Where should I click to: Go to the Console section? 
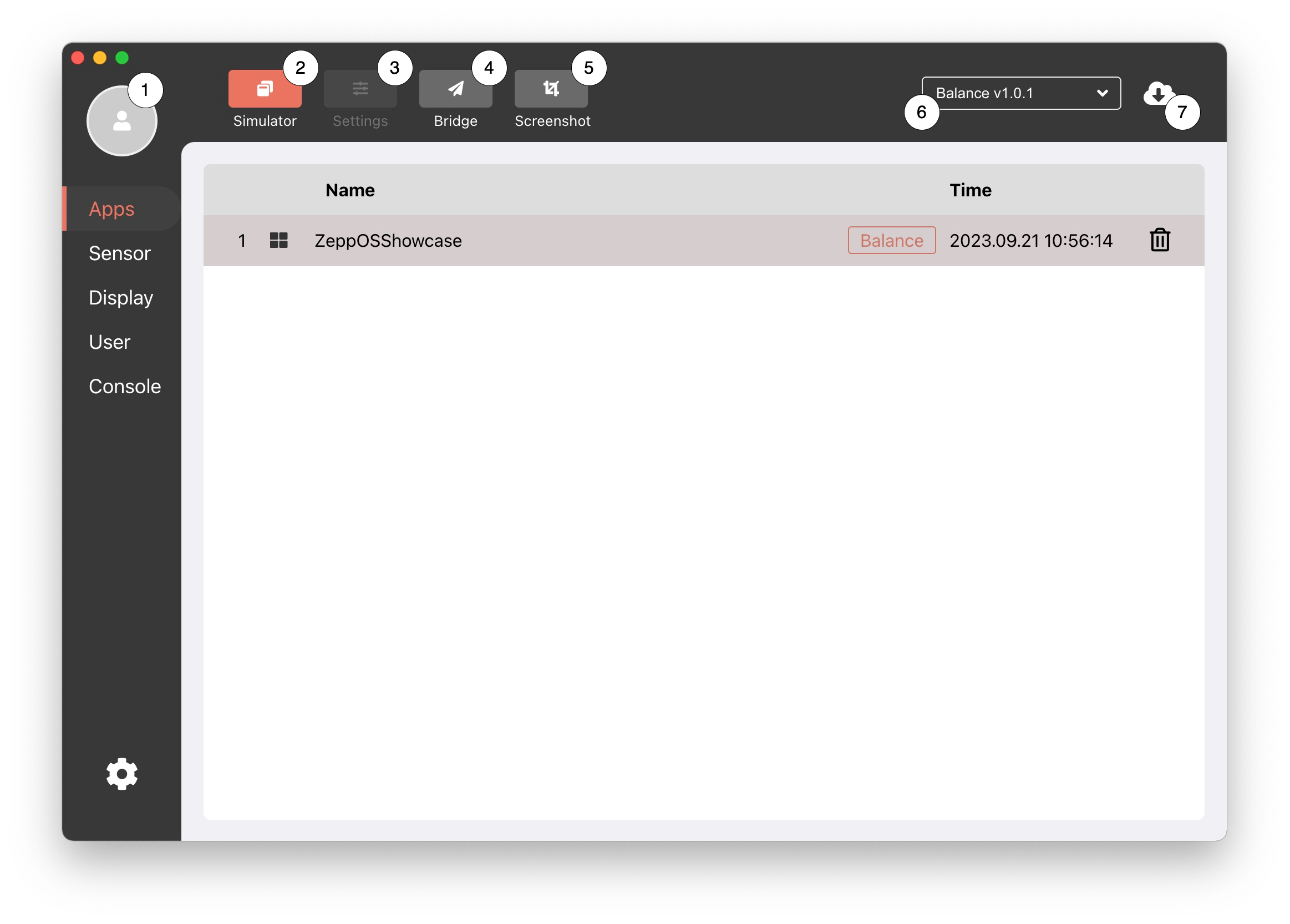pos(125,387)
